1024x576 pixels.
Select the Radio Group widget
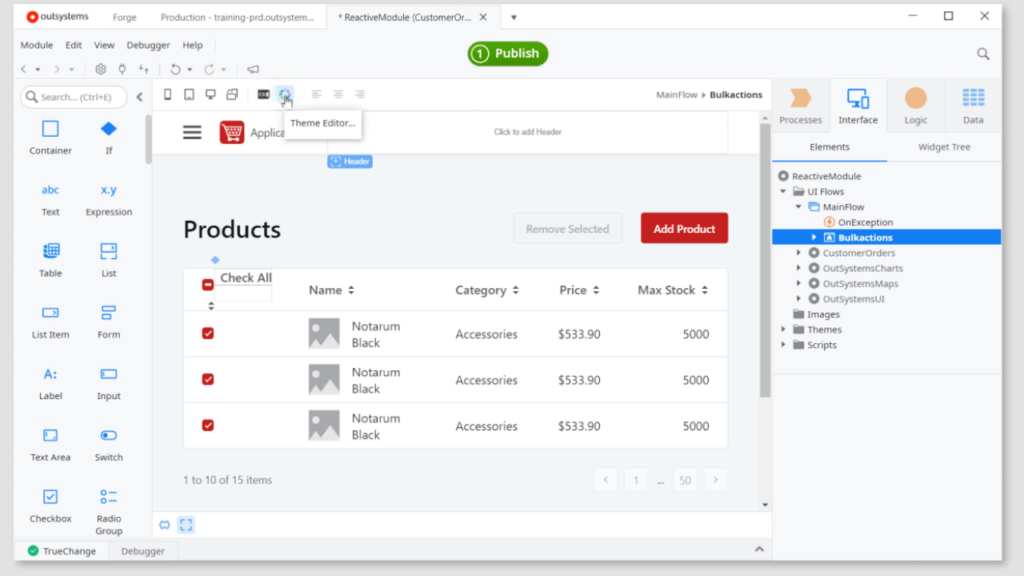click(108, 511)
